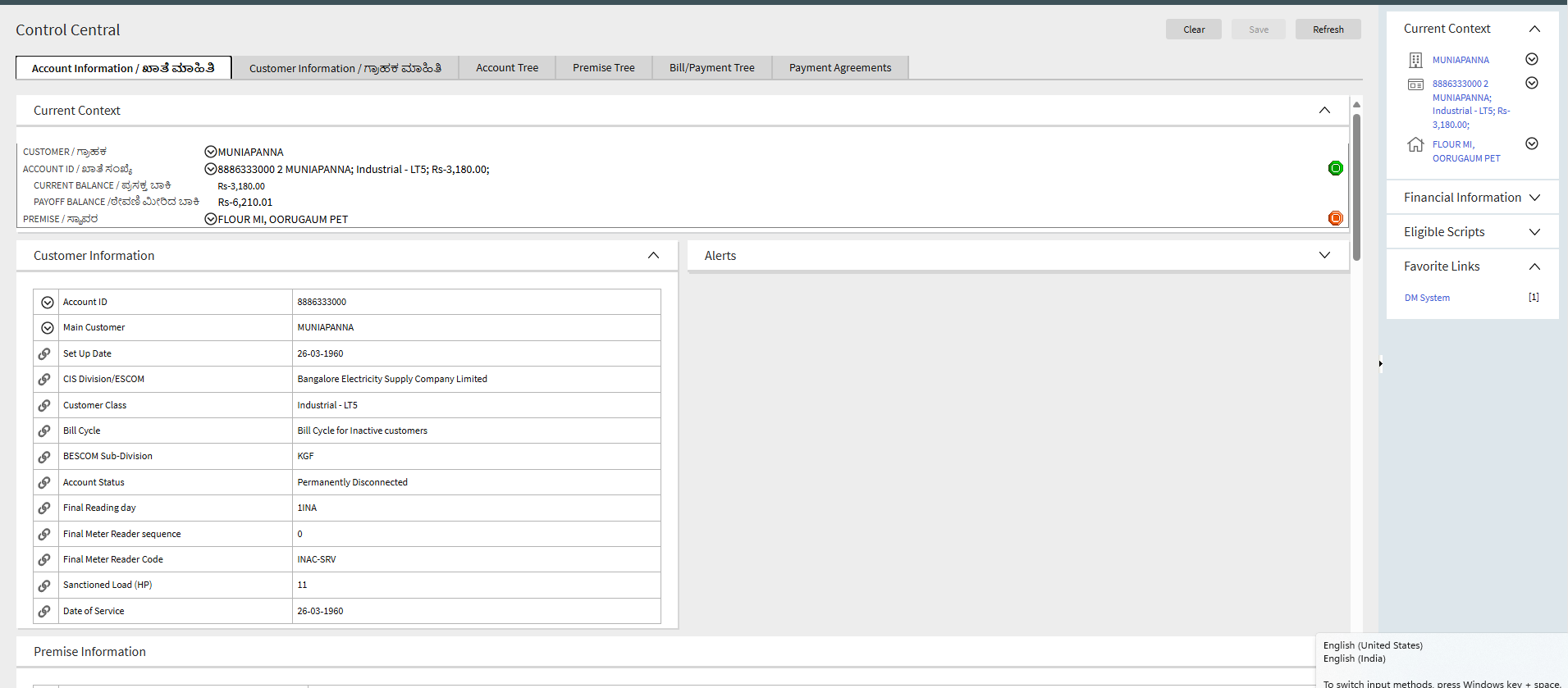
Task: Collapse the Favorite Links section
Action: point(1534,267)
